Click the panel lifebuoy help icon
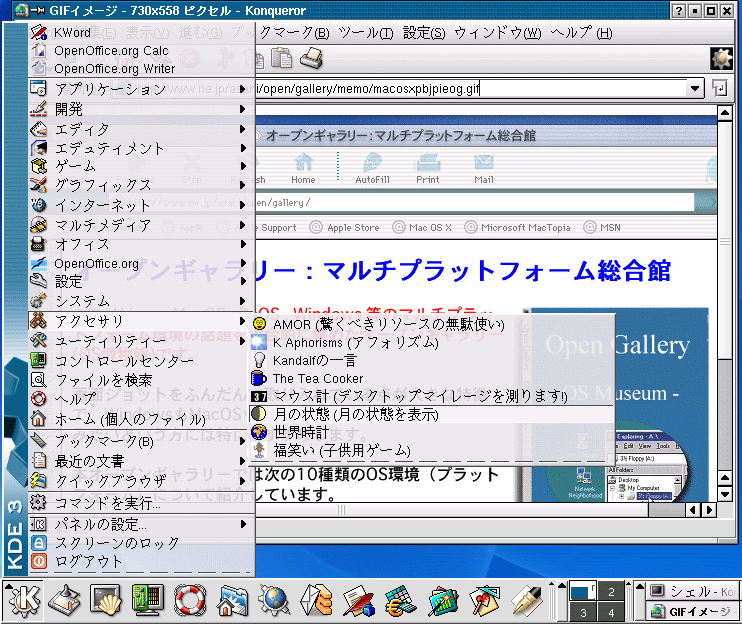This screenshot has width=742, height=624. pyautogui.click(x=190, y=600)
